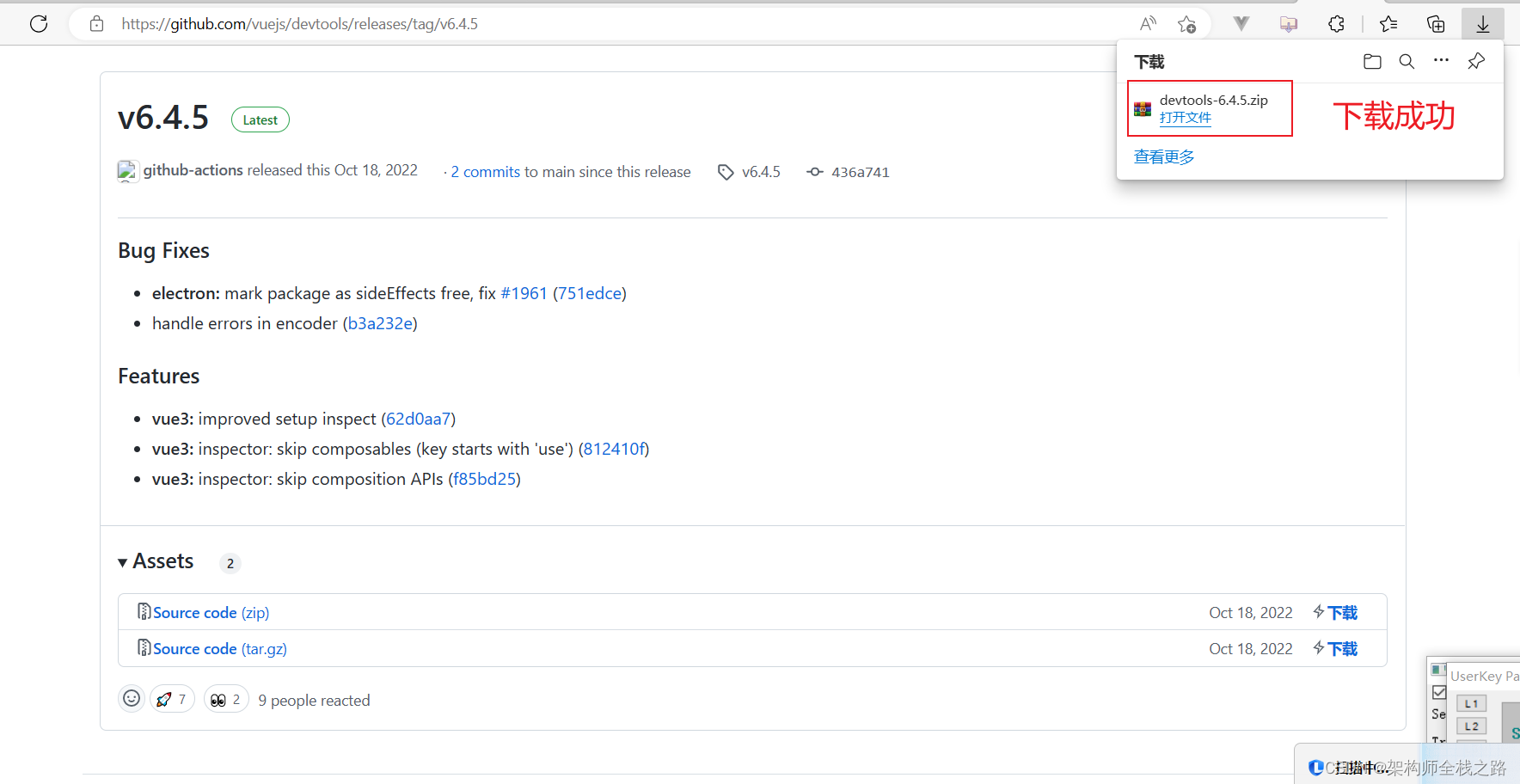Open the v6.4.5 tag link
Viewport: 1520px width, 784px height.
761,172
